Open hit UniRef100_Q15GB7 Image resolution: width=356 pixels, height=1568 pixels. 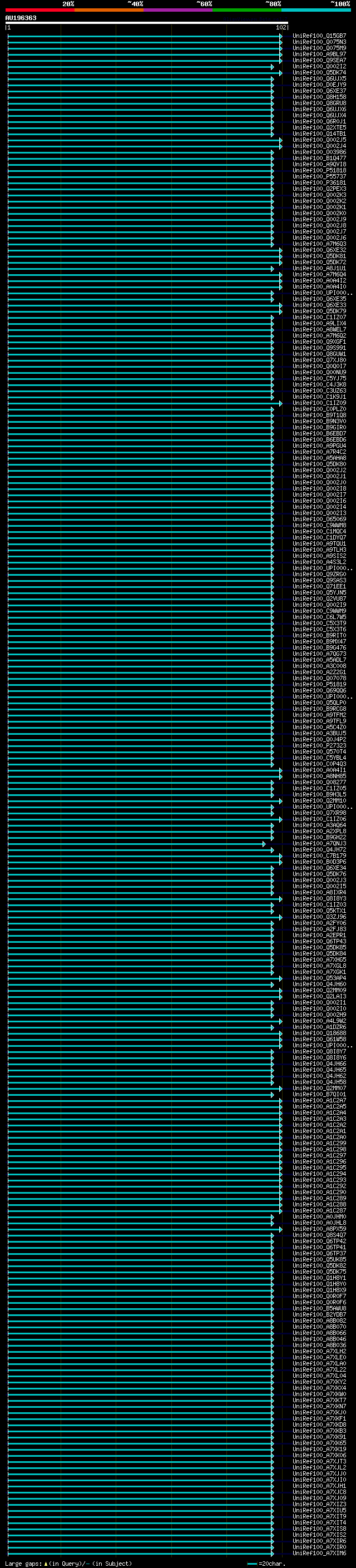(x=319, y=36)
